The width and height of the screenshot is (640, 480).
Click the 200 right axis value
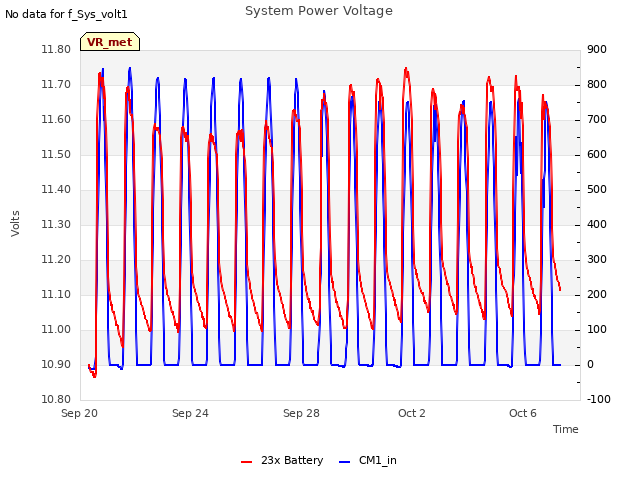coord(597,294)
